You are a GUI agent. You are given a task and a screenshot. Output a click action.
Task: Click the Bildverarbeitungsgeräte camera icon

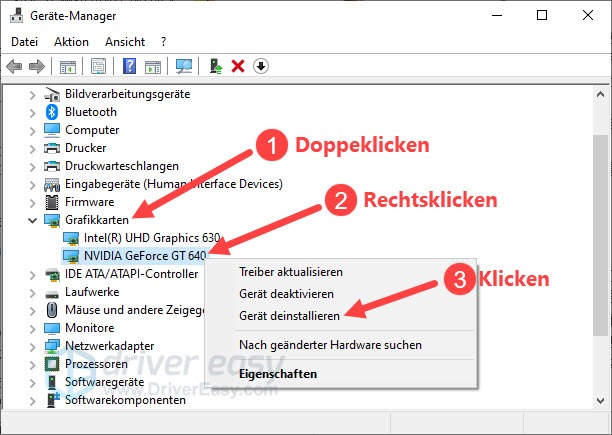click(52, 94)
